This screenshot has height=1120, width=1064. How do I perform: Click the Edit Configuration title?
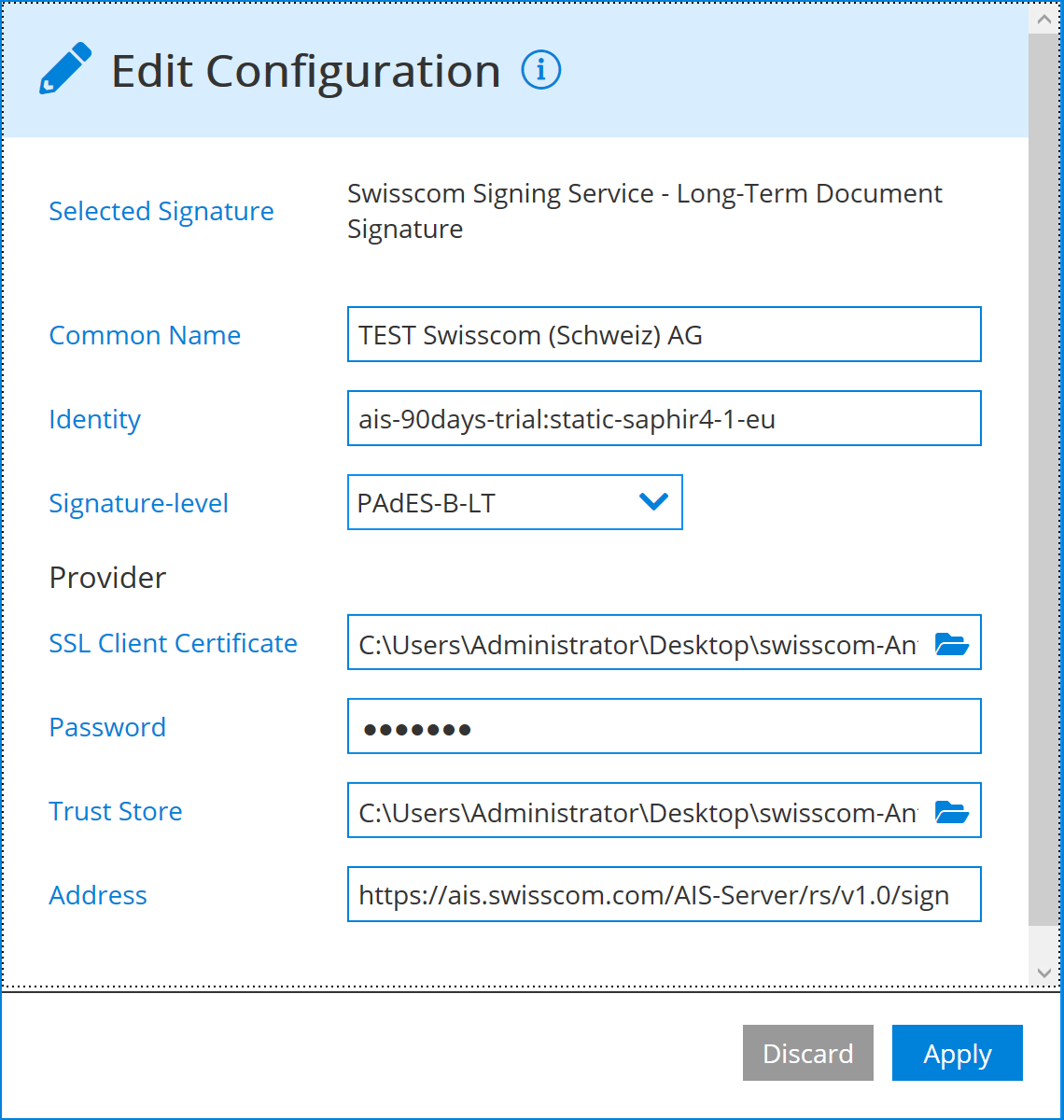coord(306,71)
